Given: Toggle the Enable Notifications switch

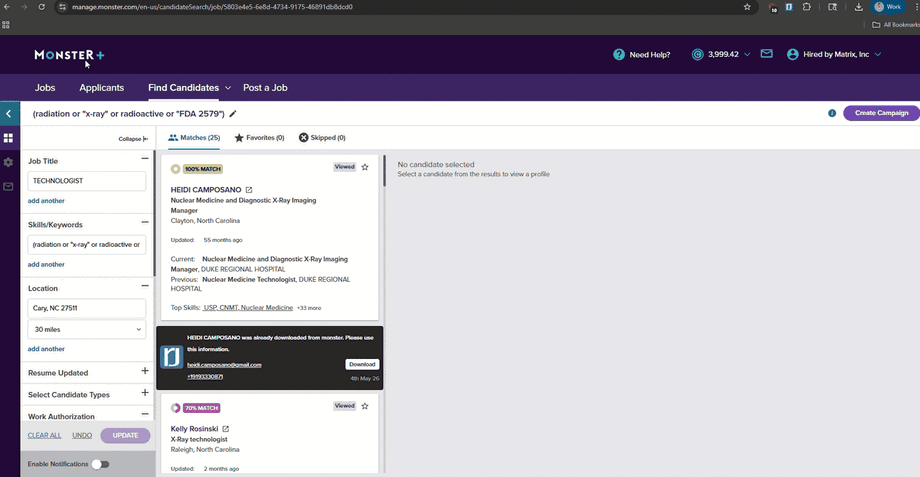Looking at the screenshot, I should pos(100,464).
